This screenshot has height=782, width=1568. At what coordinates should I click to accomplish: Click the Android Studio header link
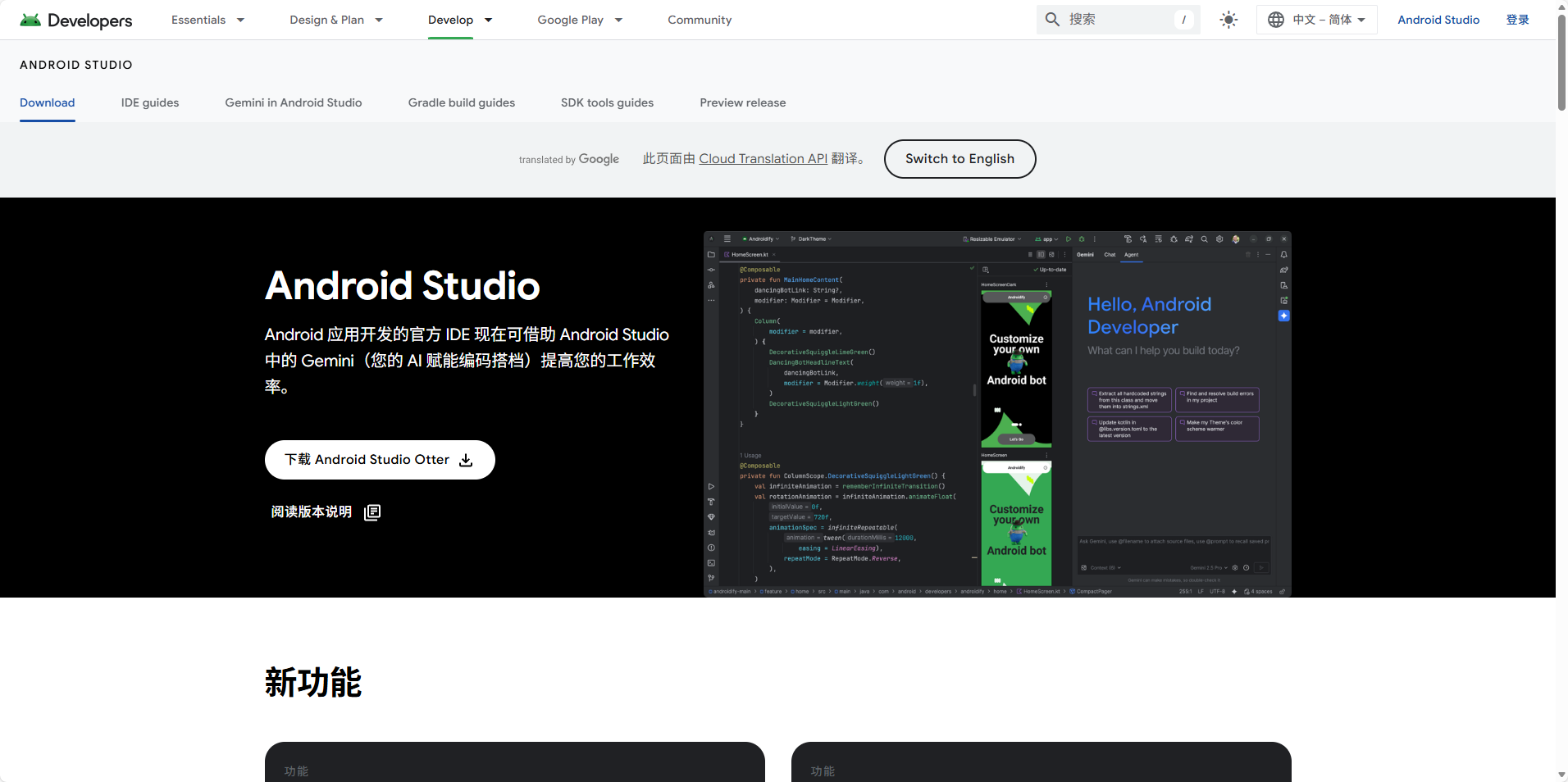point(1438,20)
